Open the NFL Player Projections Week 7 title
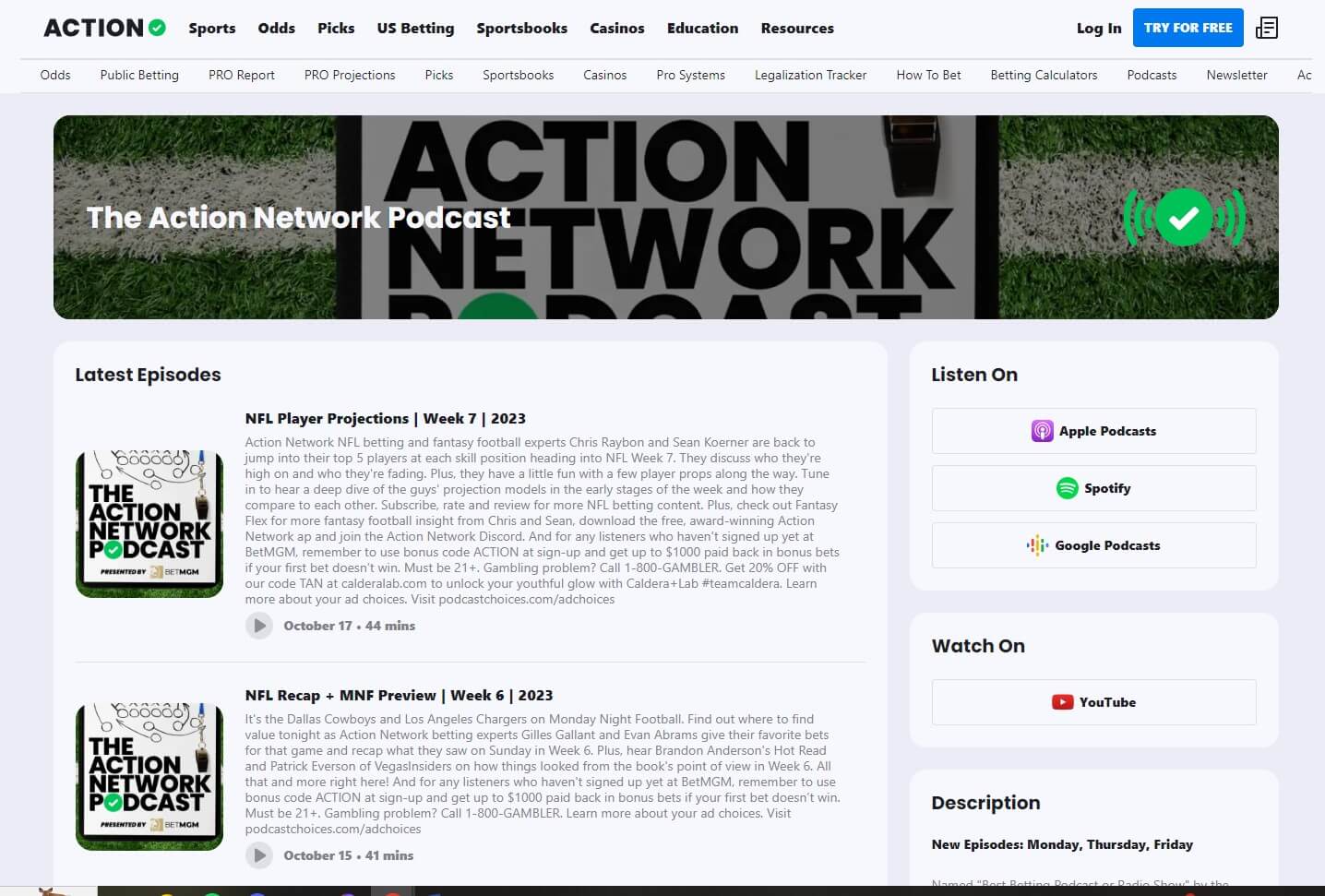The height and width of the screenshot is (896, 1325). (x=386, y=418)
